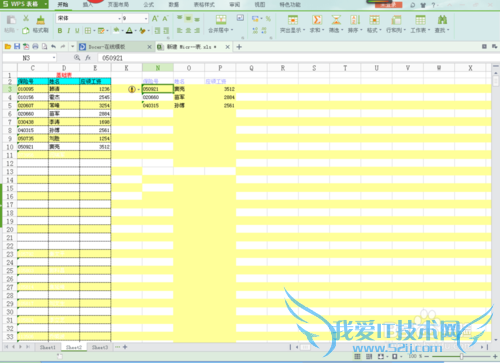The width and height of the screenshot is (500, 363).
Task: Open the 数据 Data tab
Action: [174, 4]
